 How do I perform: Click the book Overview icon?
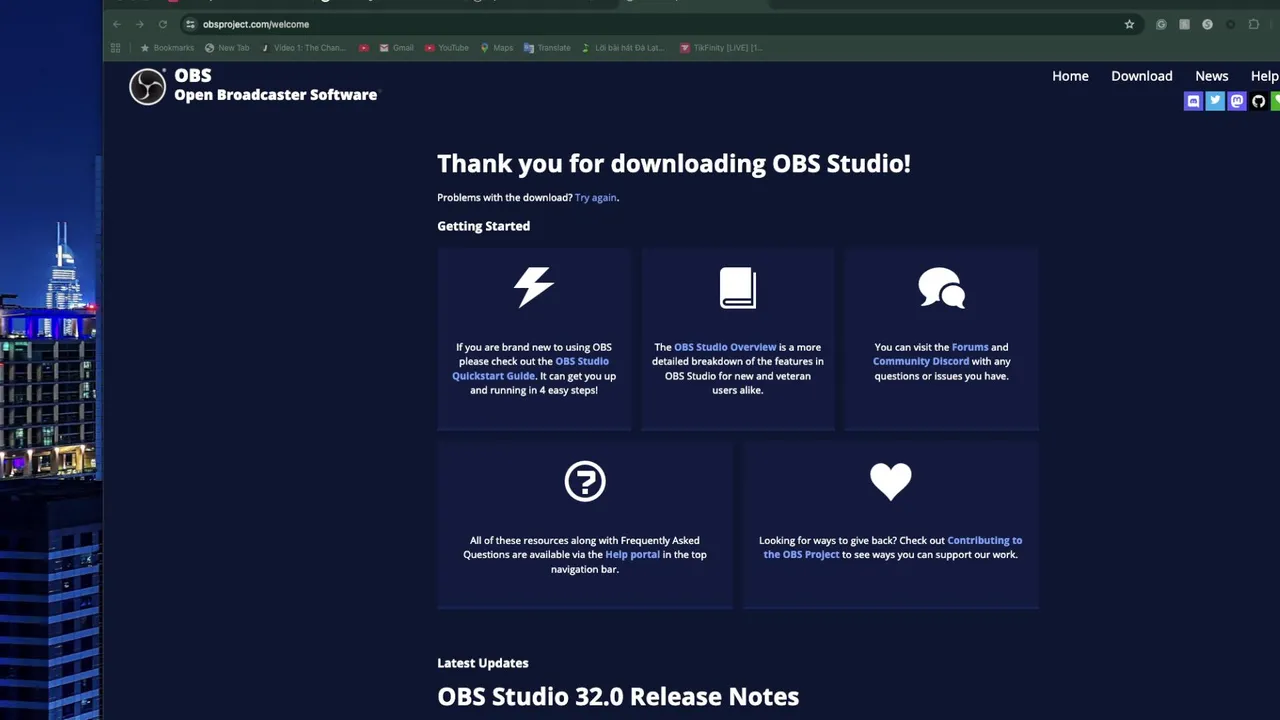[738, 288]
